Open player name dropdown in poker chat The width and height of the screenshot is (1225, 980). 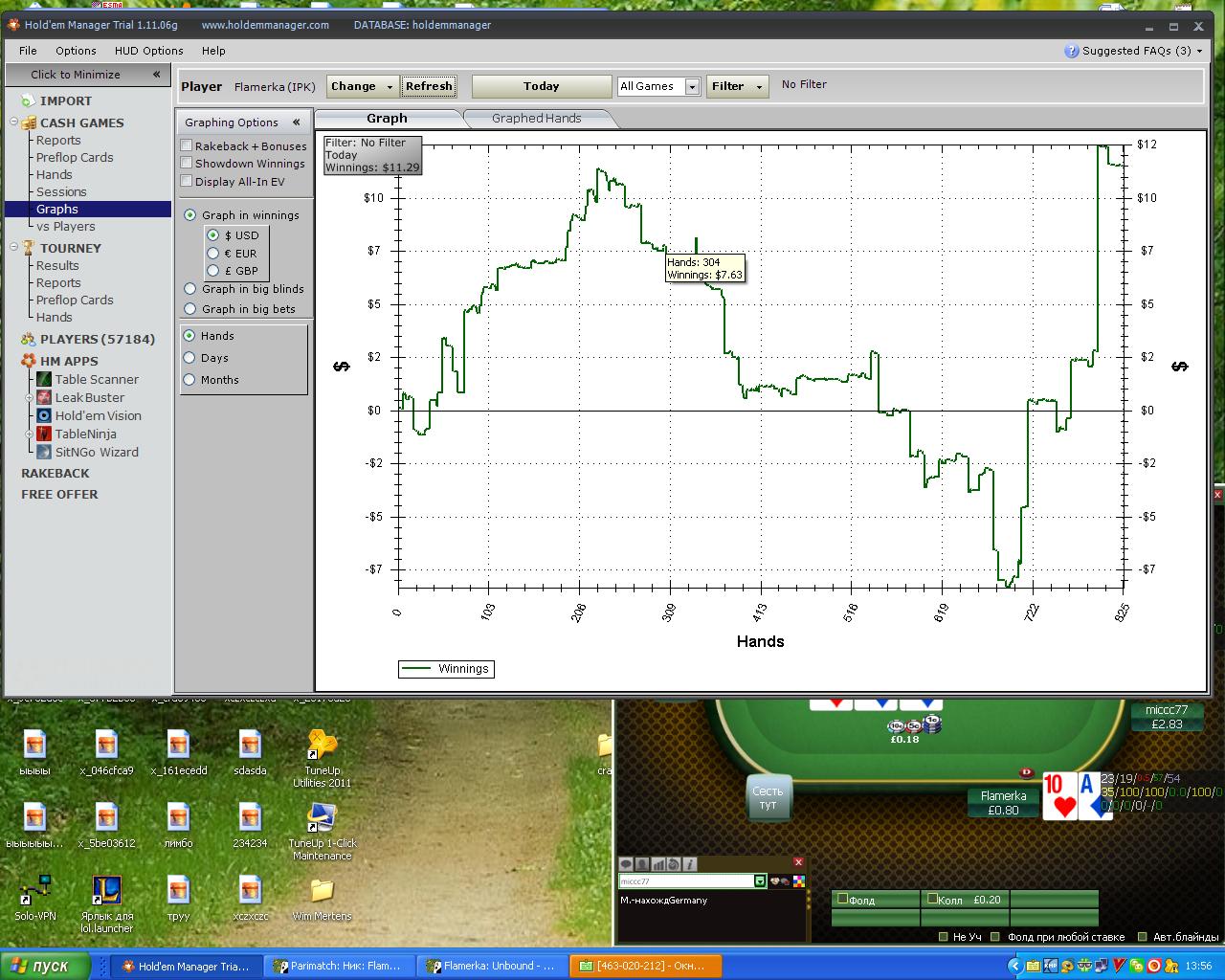click(760, 881)
